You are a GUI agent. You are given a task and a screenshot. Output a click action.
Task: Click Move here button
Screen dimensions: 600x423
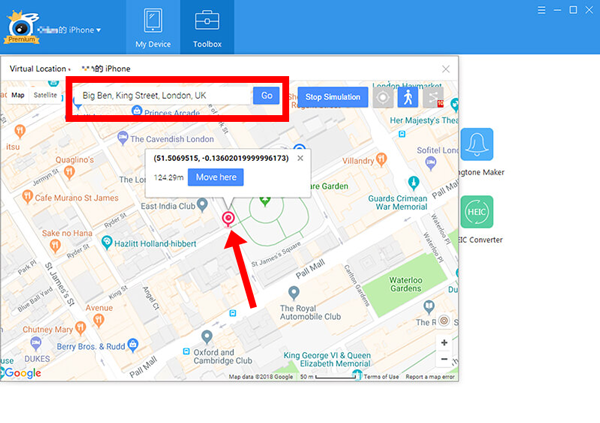tap(216, 177)
